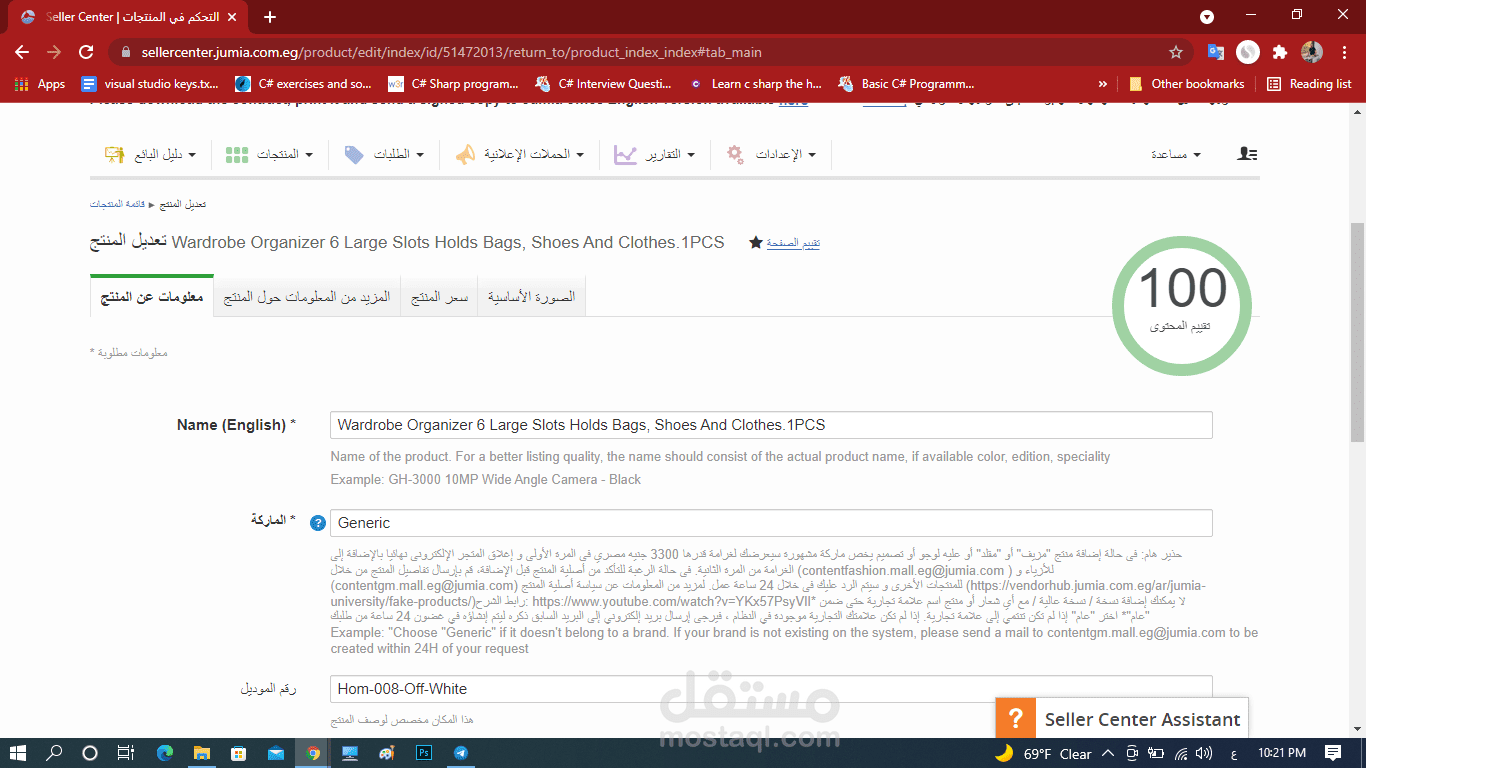Open the Chrome three-dot menu
The image size is (1500, 768).
click(1344, 52)
